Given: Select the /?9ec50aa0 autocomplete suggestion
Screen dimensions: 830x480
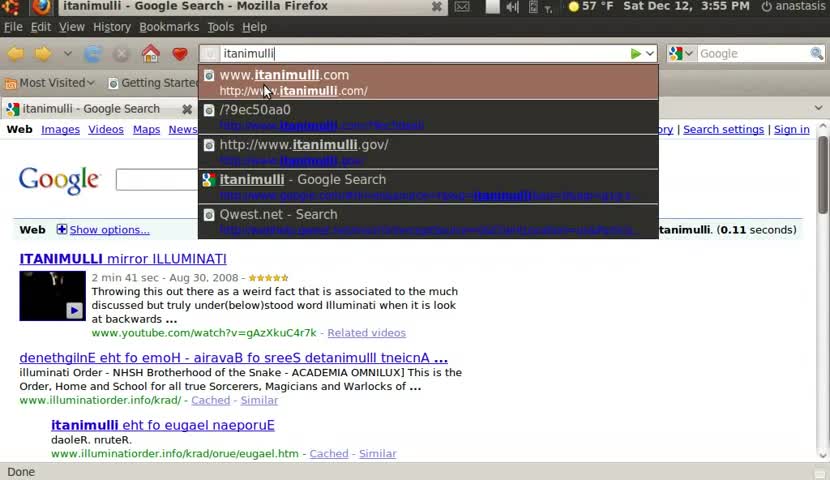Looking at the screenshot, I should 428,117.
